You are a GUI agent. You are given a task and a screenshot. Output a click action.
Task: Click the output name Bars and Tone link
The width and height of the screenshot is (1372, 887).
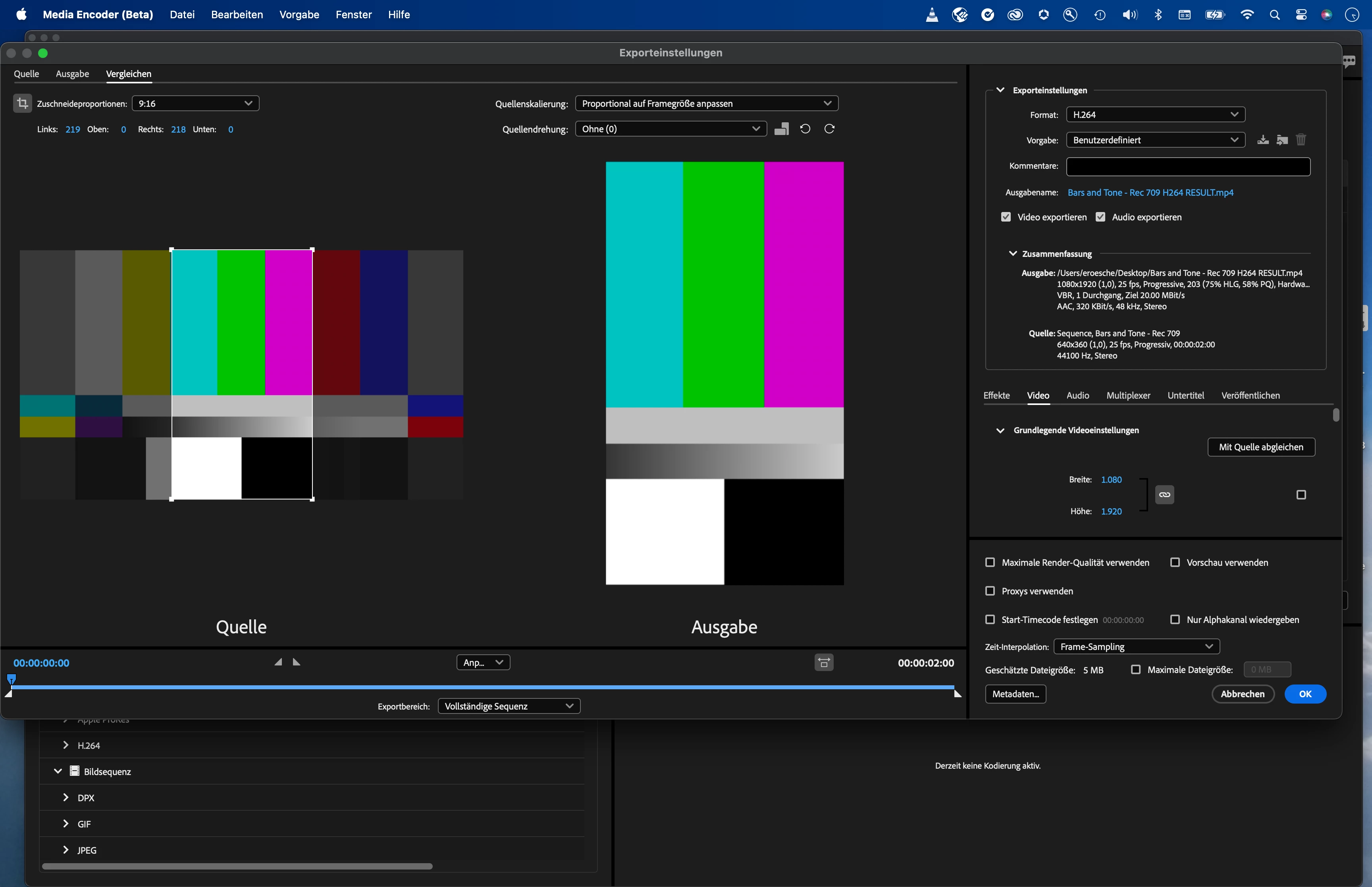pyautogui.click(x=1150, y=193)
